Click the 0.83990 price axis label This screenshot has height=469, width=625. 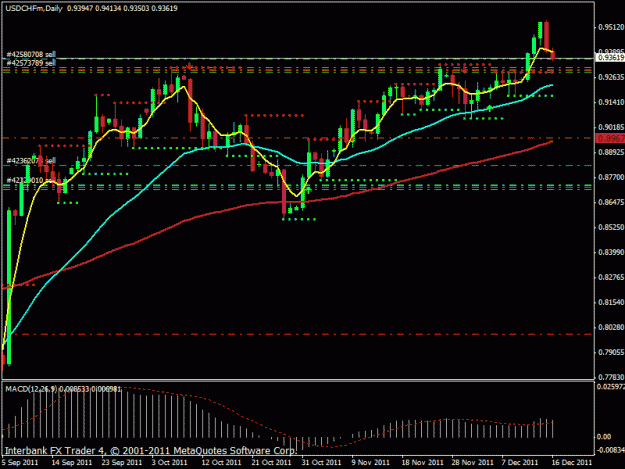tap(611, 252)
